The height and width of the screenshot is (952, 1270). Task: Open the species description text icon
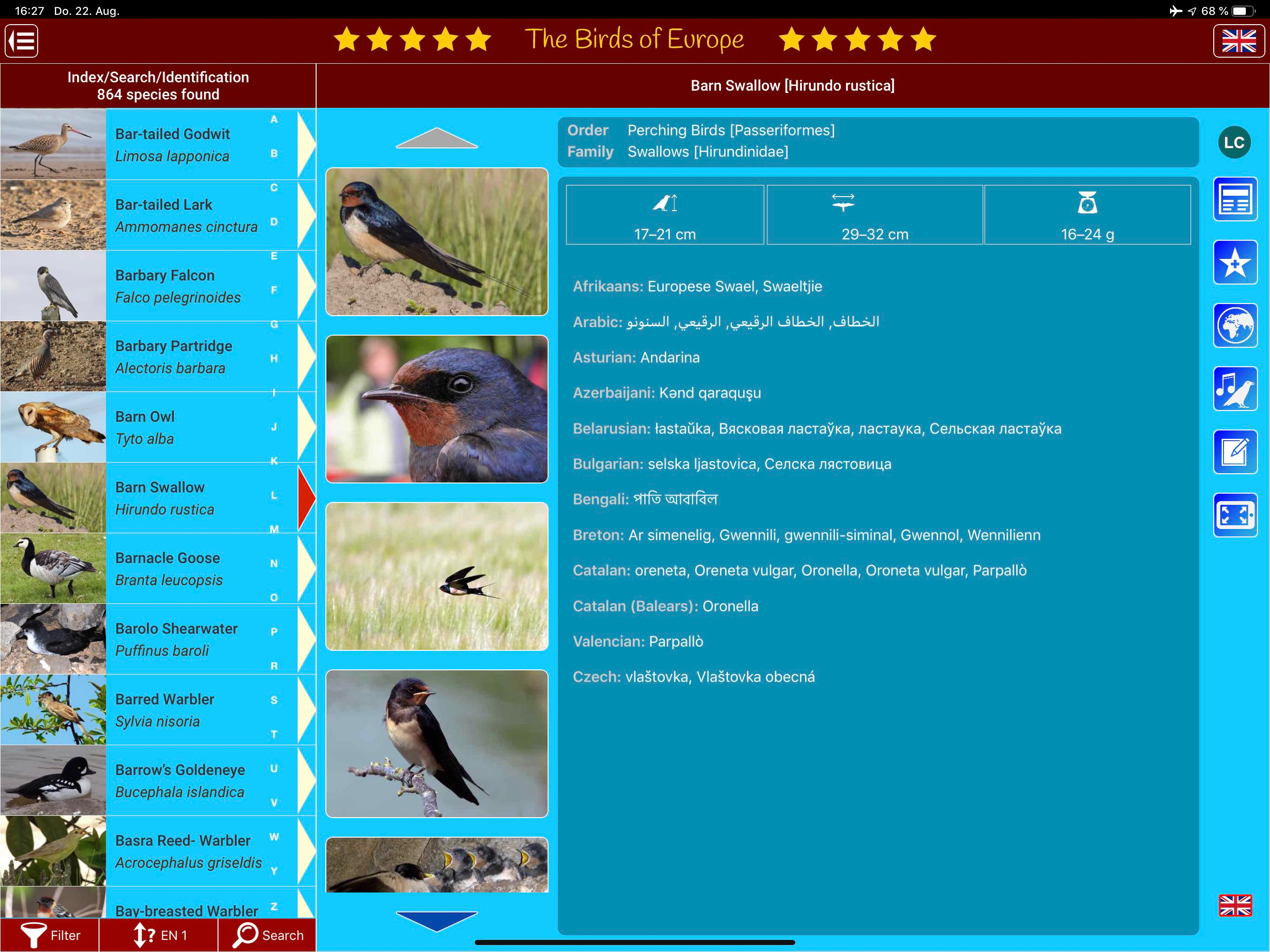click(1236, 199)
